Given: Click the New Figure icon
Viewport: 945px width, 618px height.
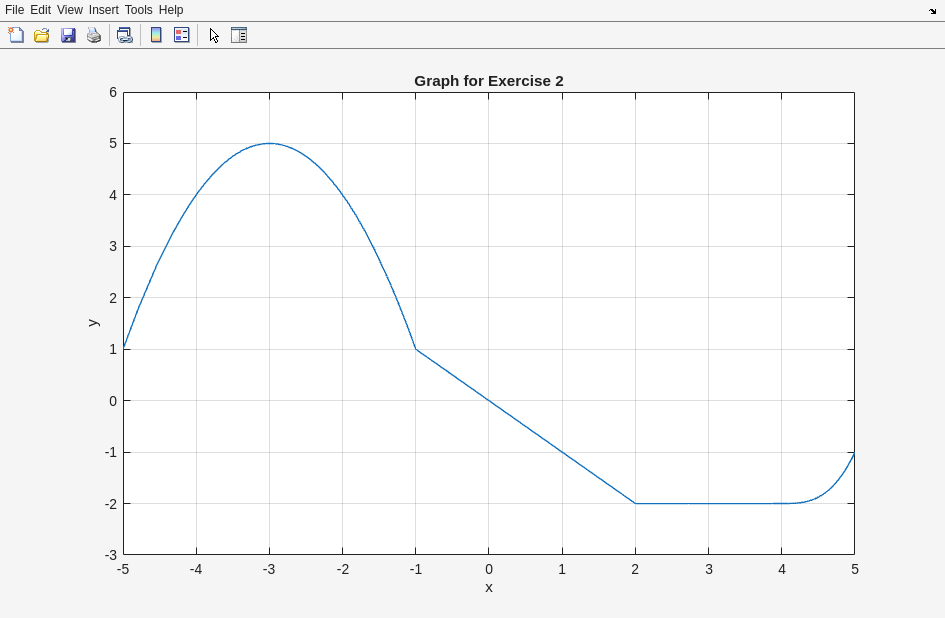Looking at the screenshot, I should coord(16,35).
